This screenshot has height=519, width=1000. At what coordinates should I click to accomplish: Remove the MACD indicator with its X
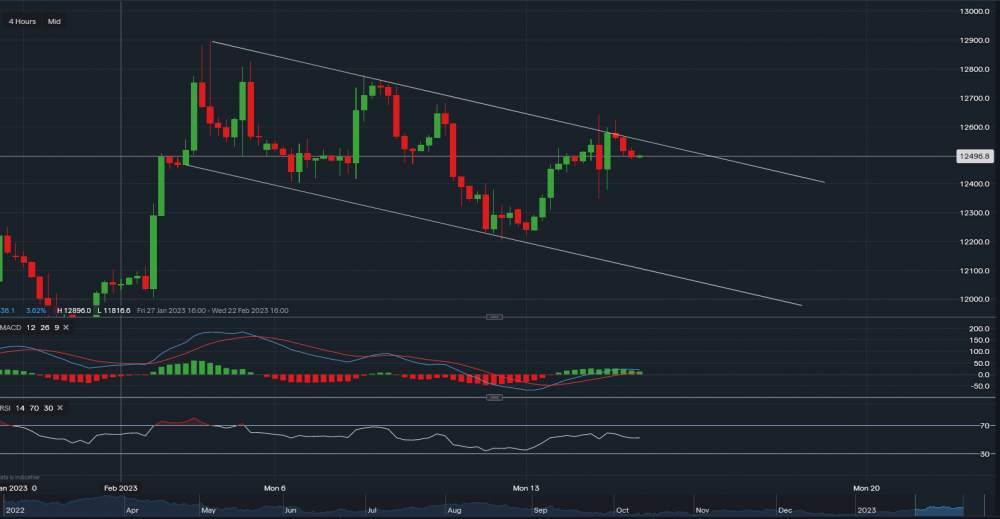64,327
